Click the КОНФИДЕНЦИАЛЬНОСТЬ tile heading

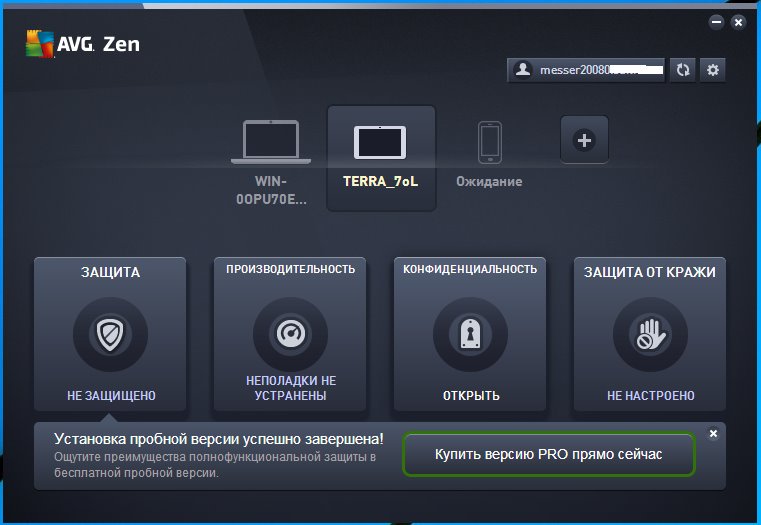[x=470, y=269]
